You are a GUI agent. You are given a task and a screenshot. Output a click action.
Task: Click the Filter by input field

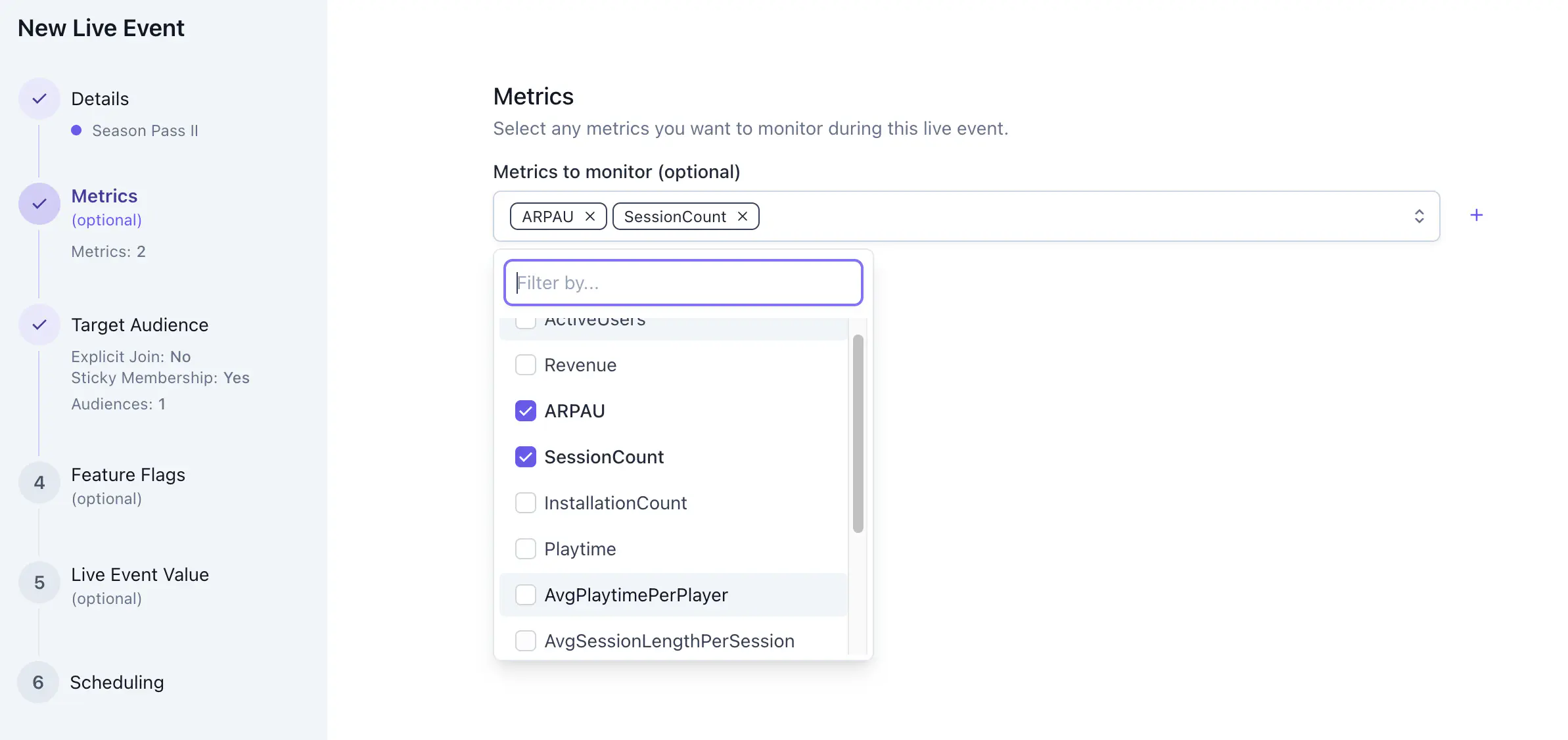tap(683, 283)
